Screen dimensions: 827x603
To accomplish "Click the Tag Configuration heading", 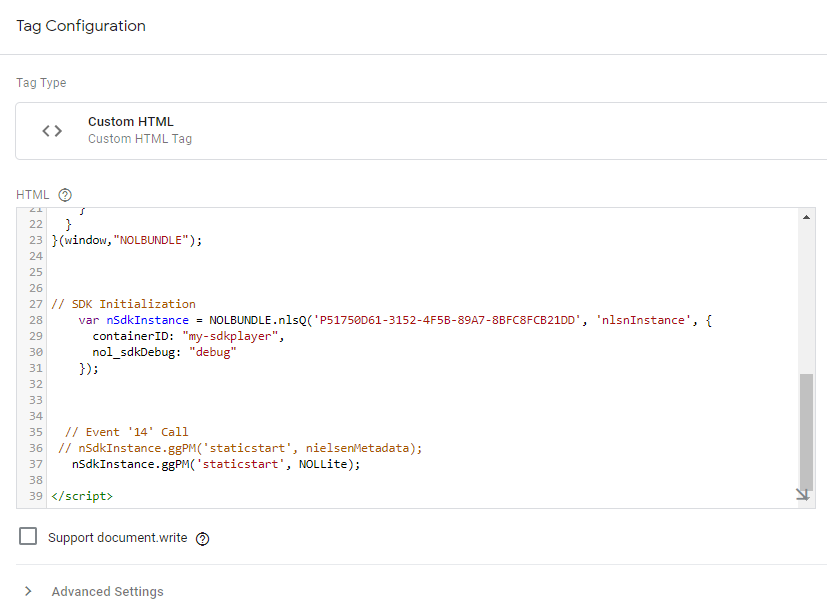I will (81, 26).
